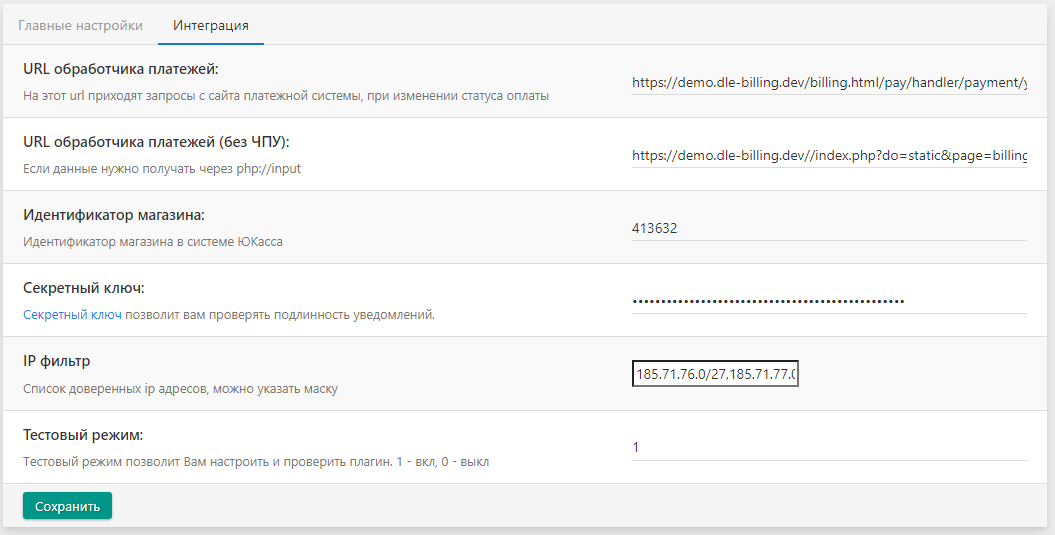Click the shop ID field showing 413632

click(x=828, y=228)
